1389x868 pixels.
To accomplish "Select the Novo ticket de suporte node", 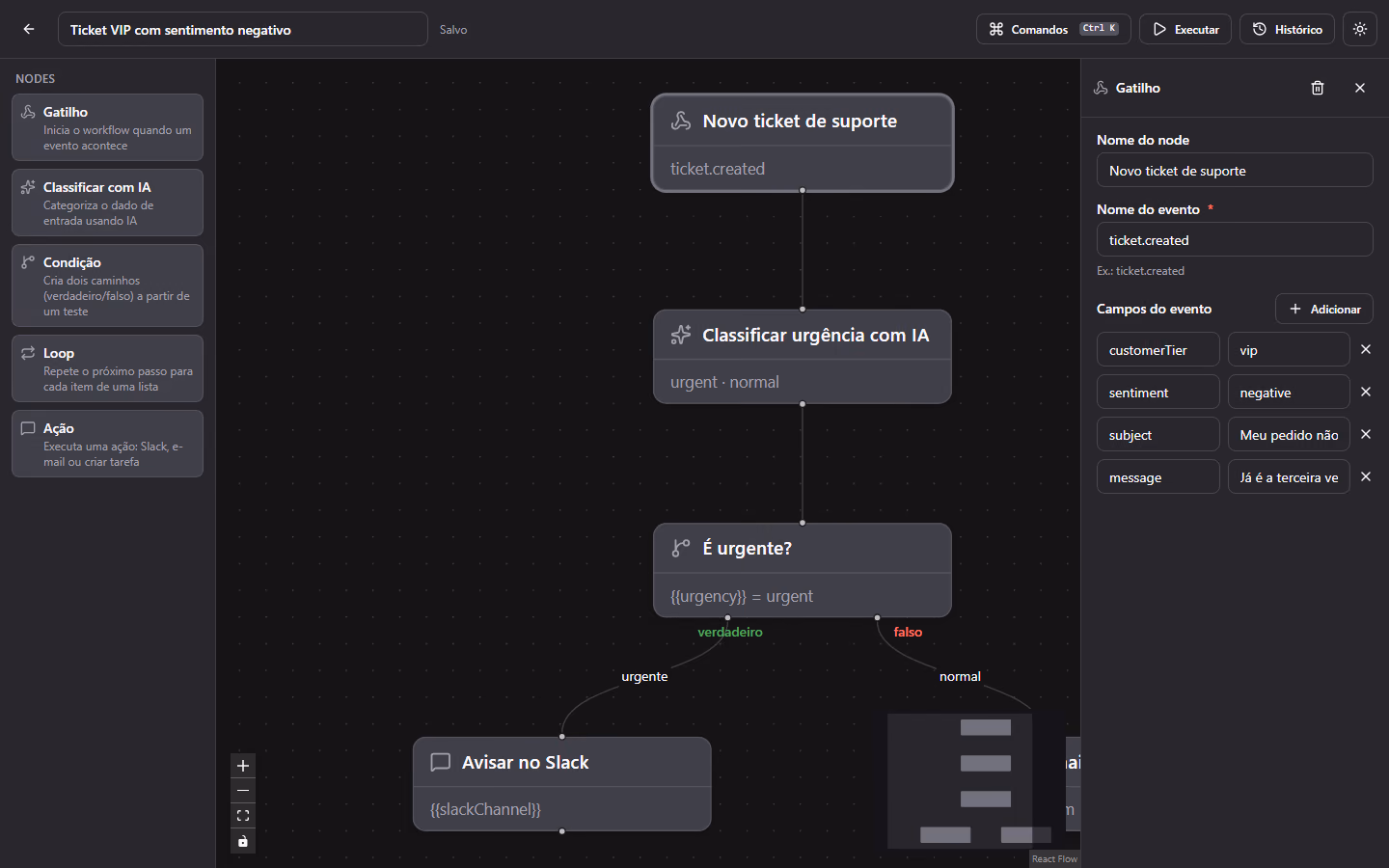I will click(x=803, y=143).
